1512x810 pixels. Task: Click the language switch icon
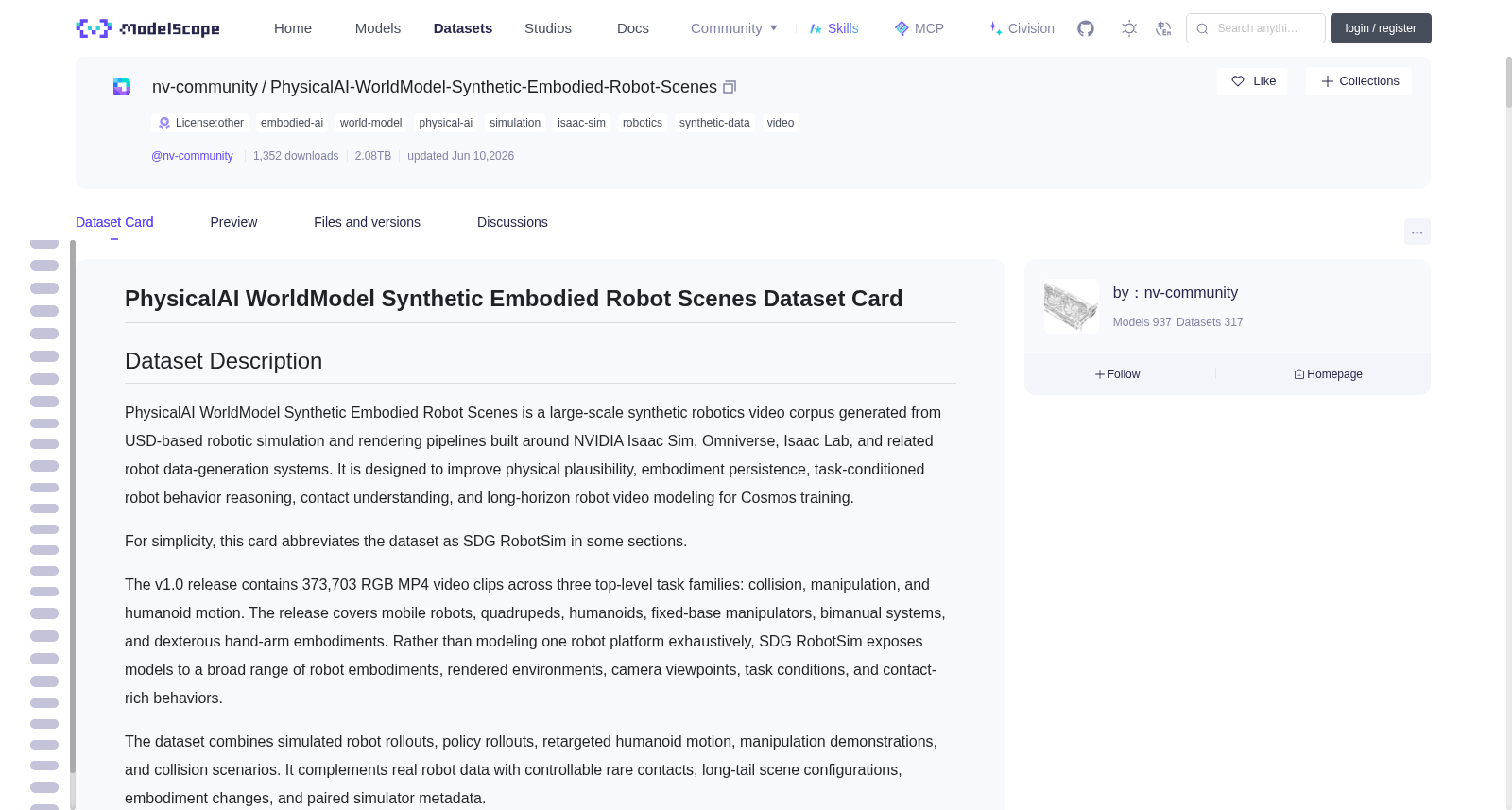[x=1163, y=28]
